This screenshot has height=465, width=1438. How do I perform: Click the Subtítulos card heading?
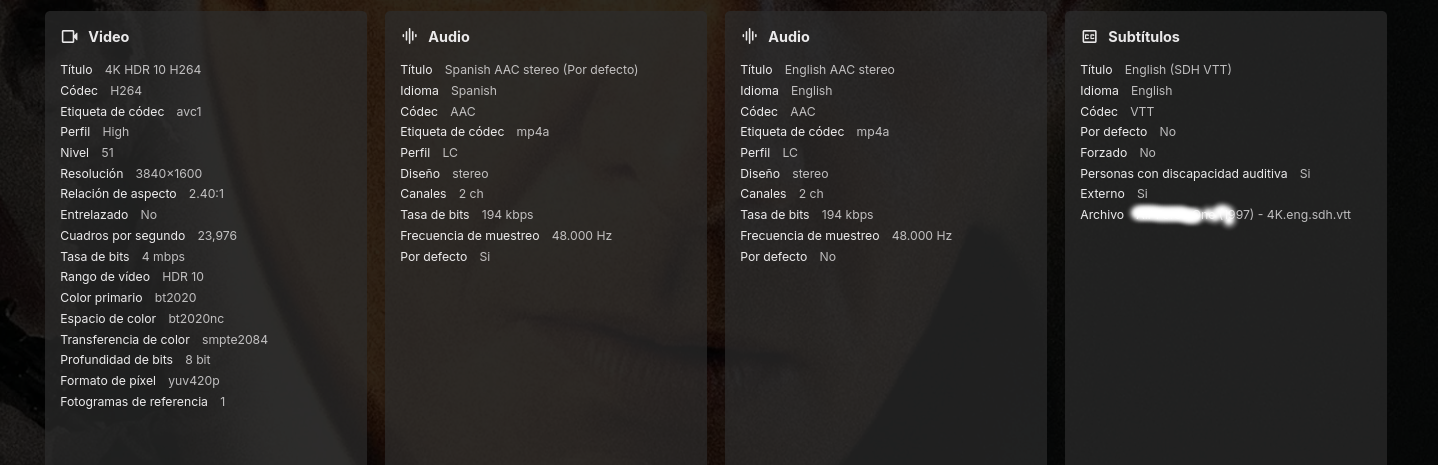[x=1143, y=37]
